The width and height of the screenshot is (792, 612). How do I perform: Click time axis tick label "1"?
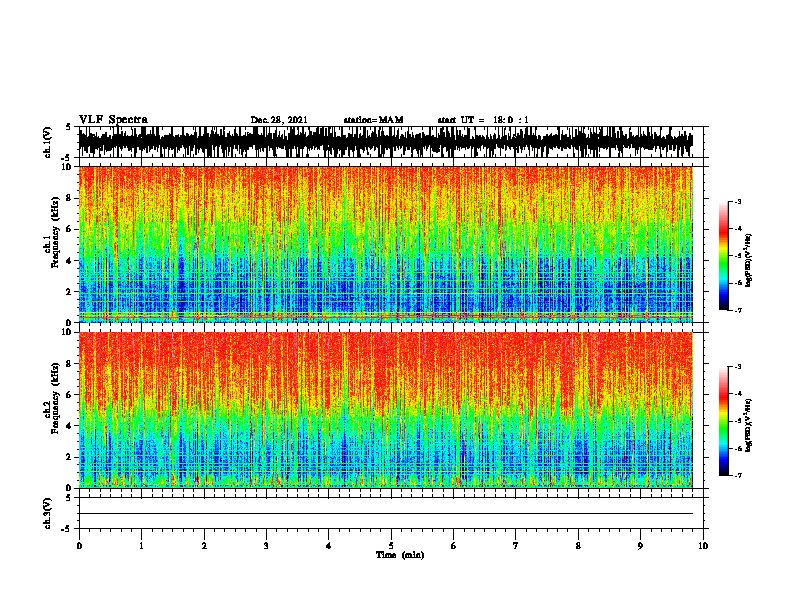[141, 545]
